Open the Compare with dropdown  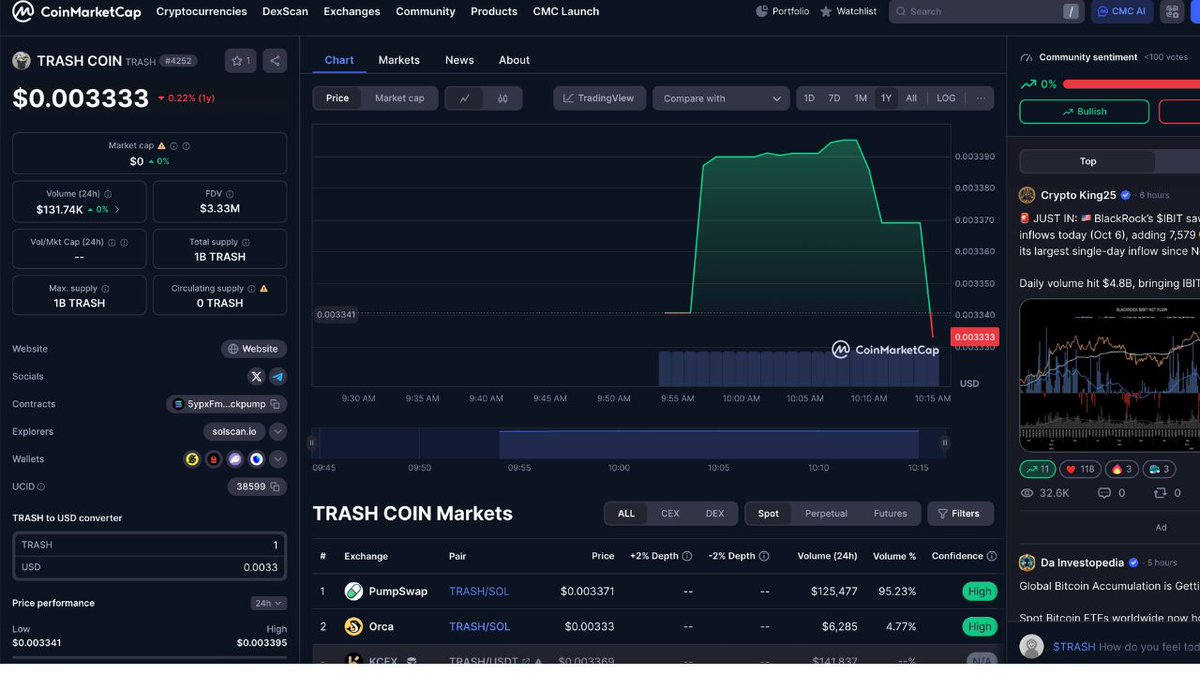(720, 98)
